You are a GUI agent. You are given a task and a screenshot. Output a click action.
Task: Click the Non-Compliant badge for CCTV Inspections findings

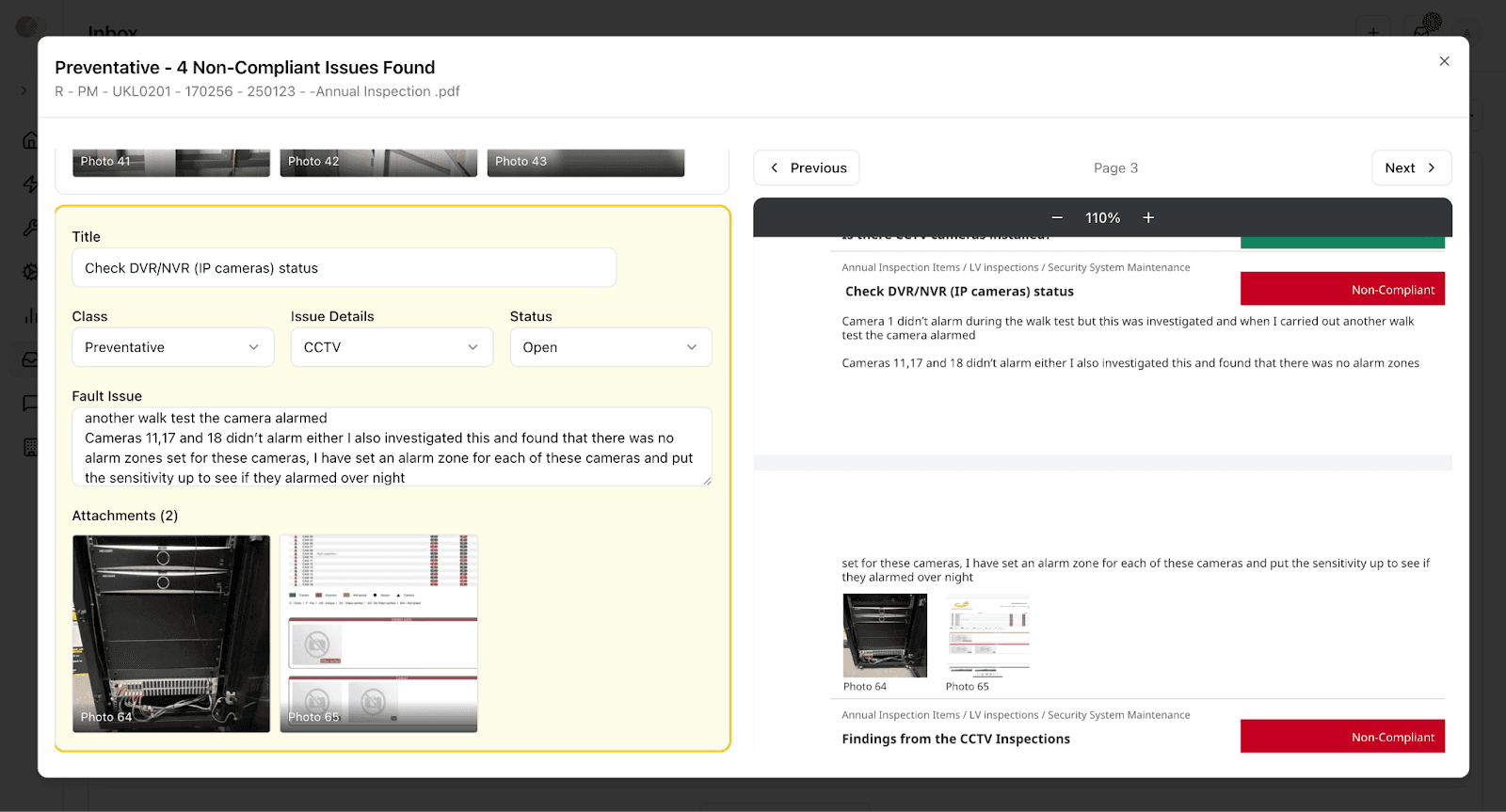click(x=1342, y=736)
